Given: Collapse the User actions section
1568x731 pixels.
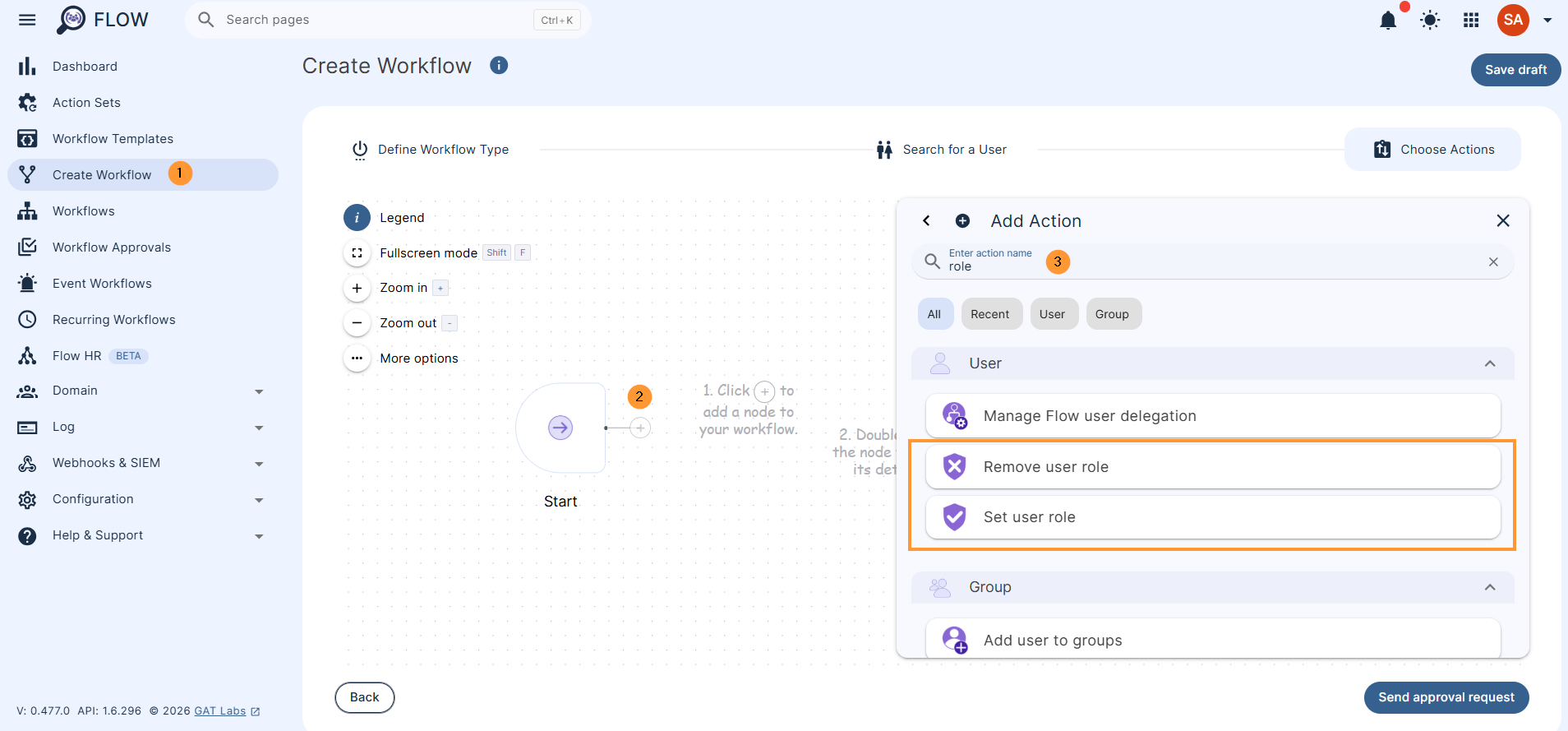Looking at the screenshot, I should pyautogui.click(x=1490, y=363).
